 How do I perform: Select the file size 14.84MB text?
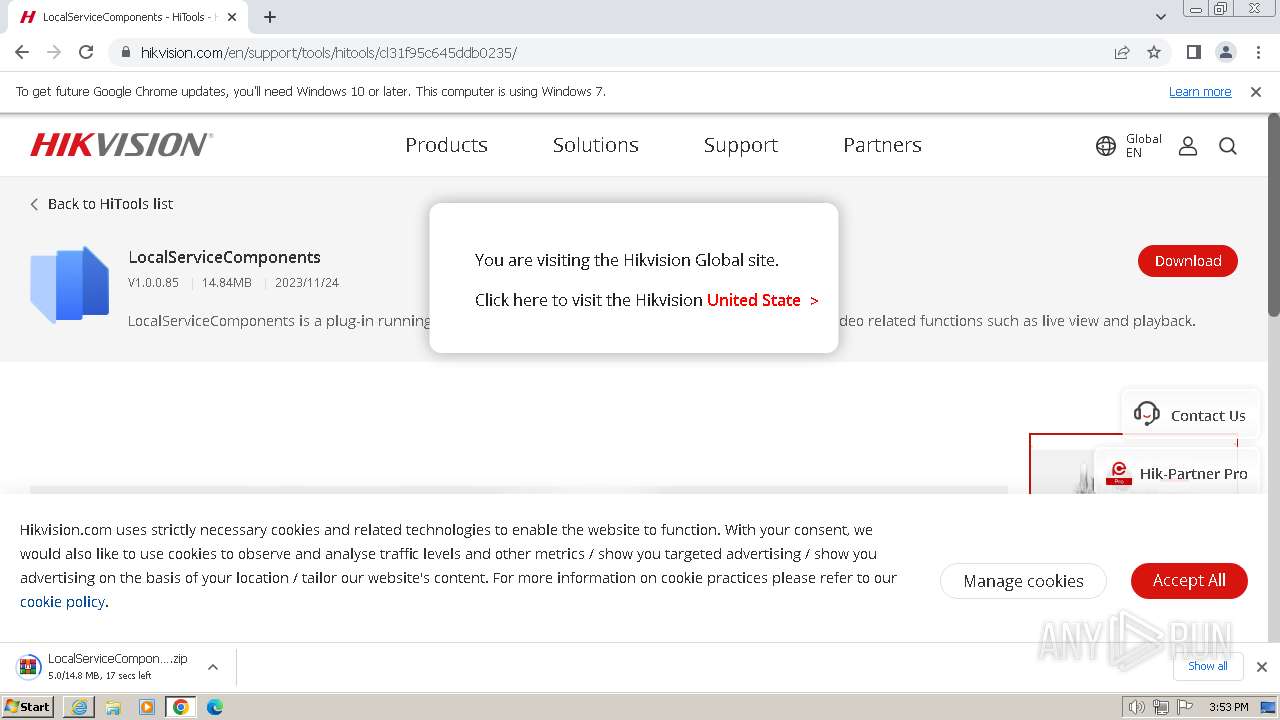click(x=227, y=283)
